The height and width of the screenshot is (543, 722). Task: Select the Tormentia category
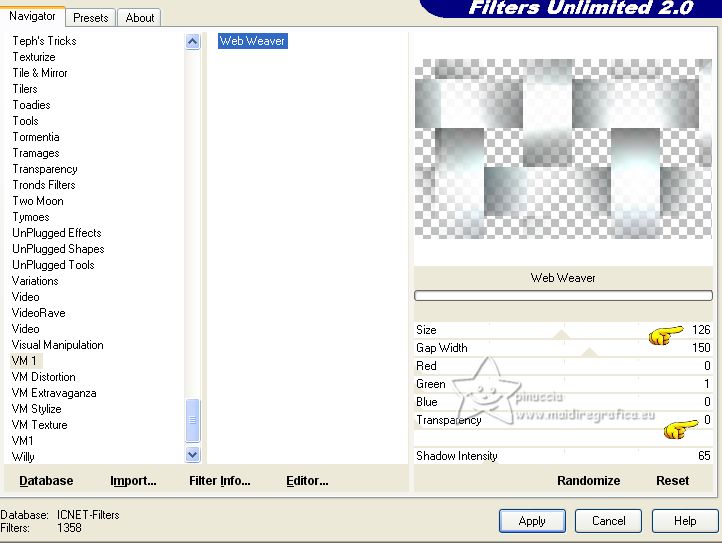36,137
